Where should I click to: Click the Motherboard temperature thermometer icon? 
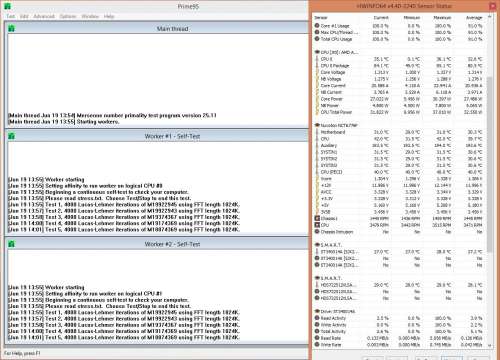click(x=317, y=132)
